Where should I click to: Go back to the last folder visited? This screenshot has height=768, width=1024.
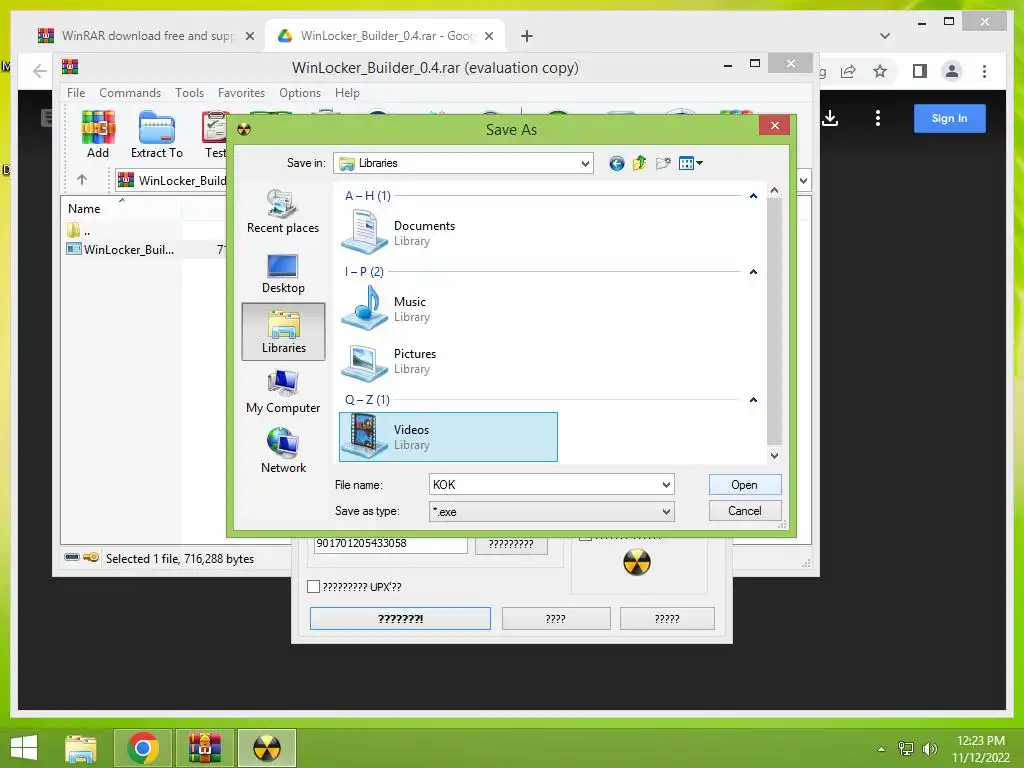pyautogui.click(x=616, y=163)
